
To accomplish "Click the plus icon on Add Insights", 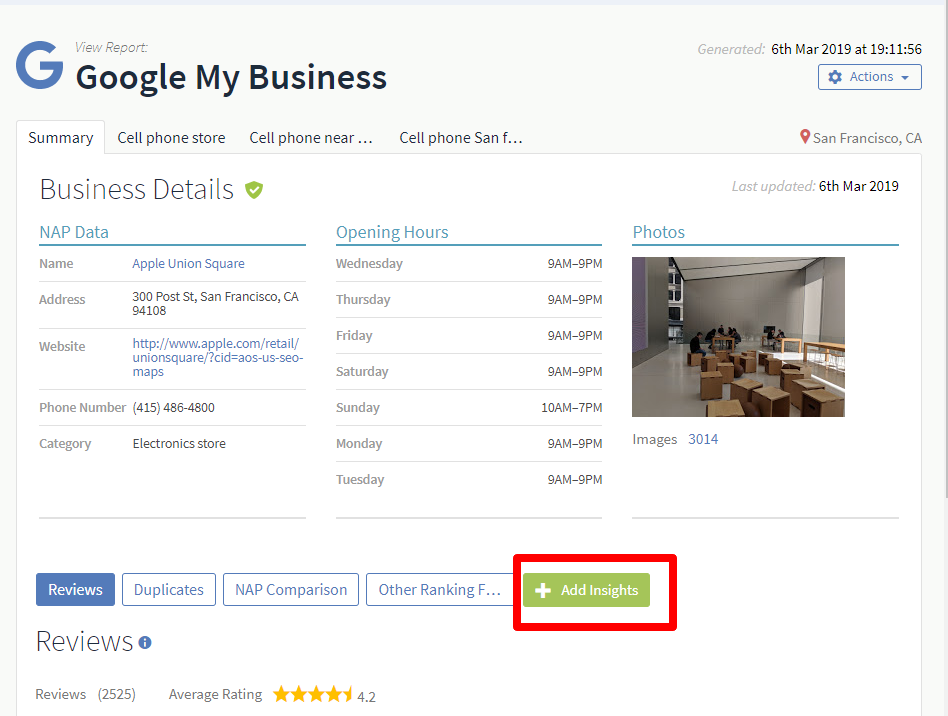I will click(x=543, y=590).
